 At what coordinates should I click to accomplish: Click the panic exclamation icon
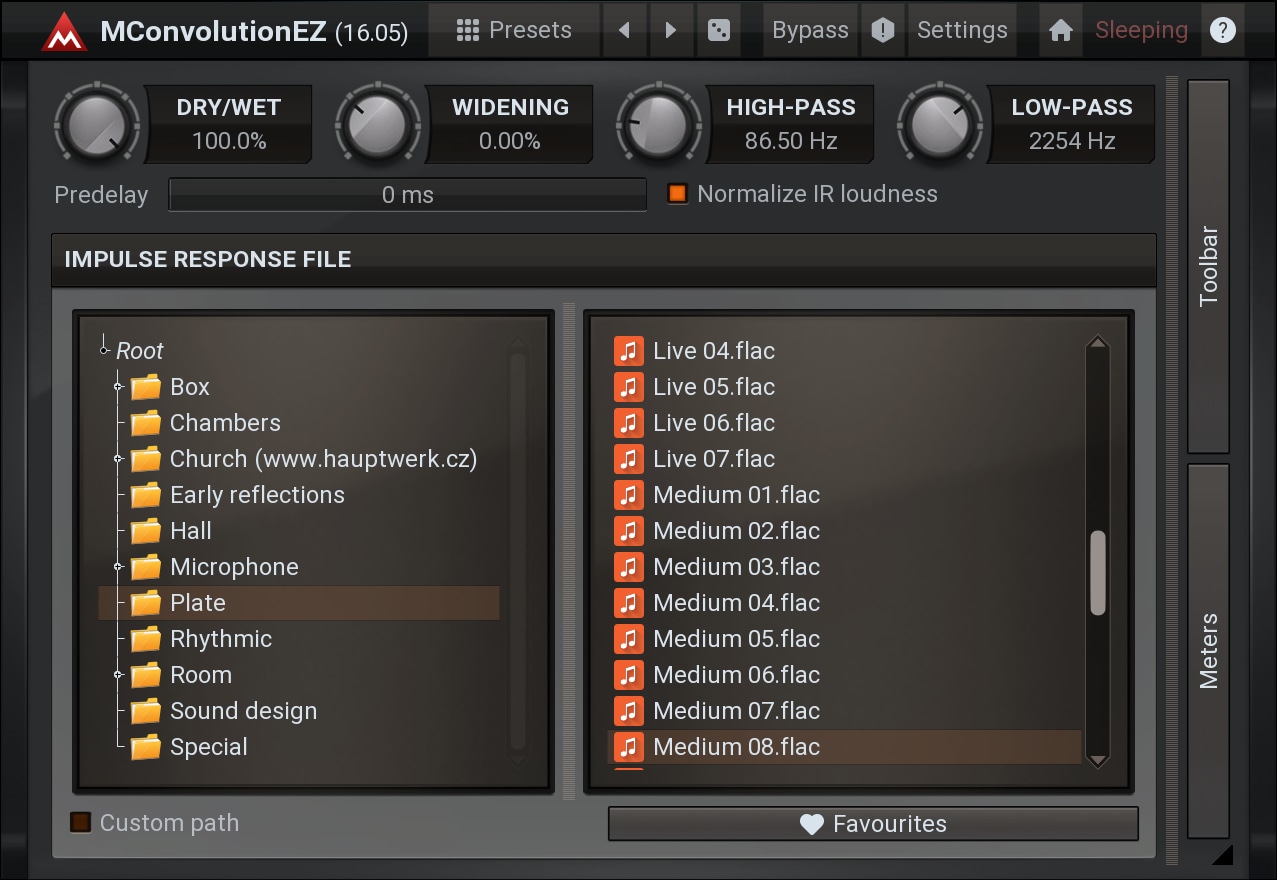point(883,30)
